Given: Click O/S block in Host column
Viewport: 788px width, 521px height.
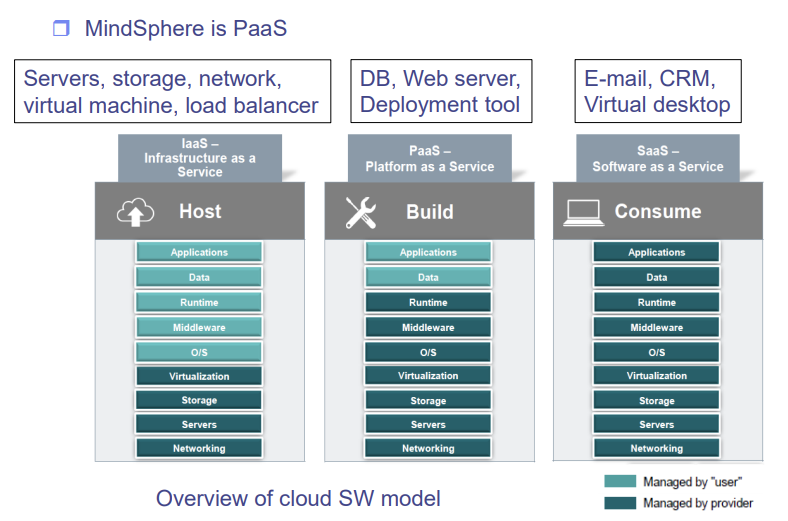Looking at the screenshot, I should 199,352.
